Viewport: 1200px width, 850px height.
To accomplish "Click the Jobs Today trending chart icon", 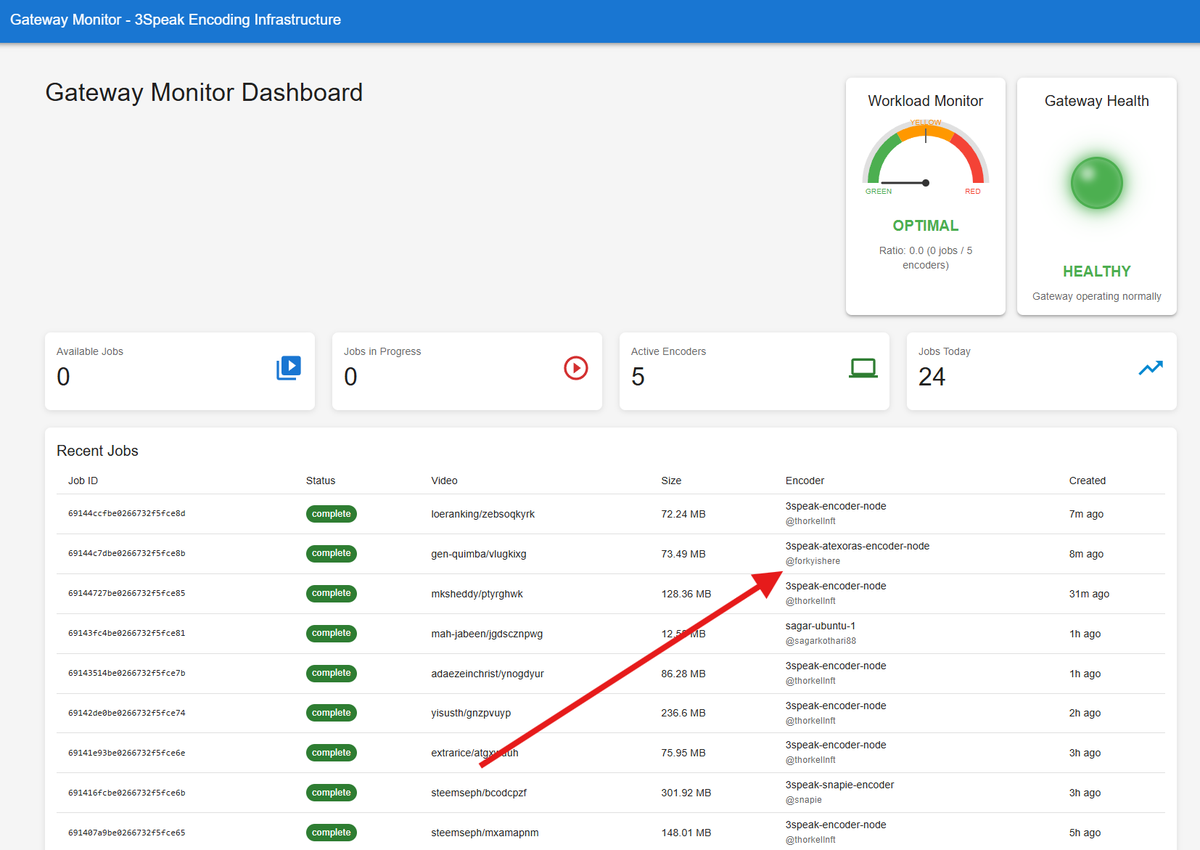I will (x=1151, y=368).
